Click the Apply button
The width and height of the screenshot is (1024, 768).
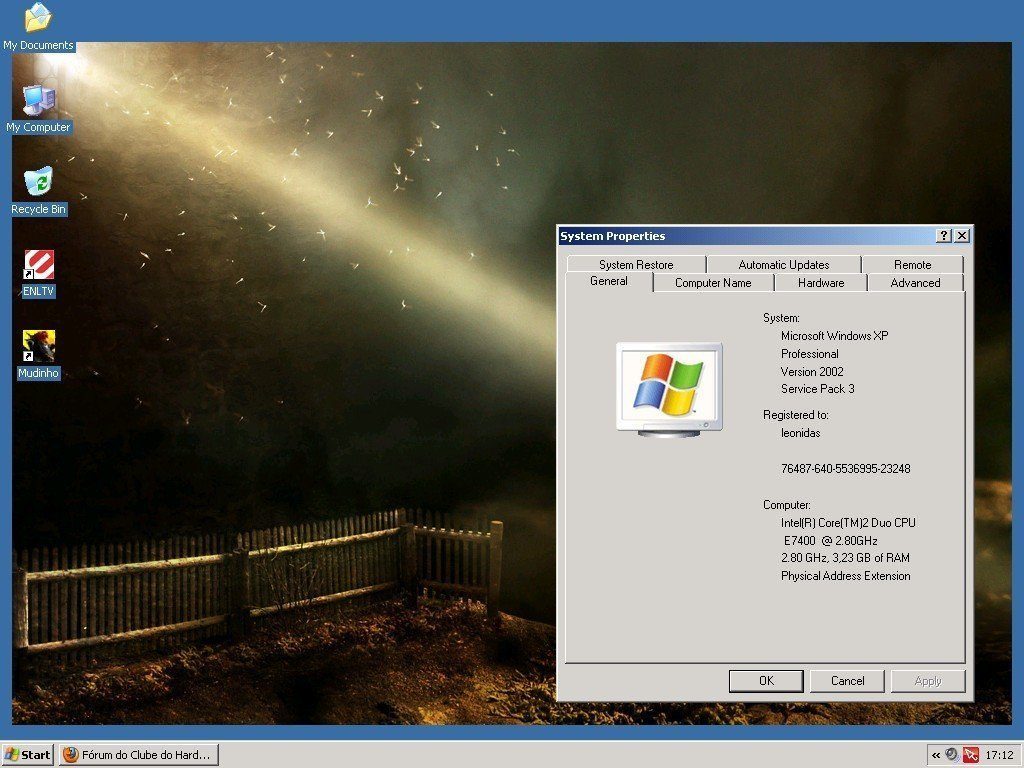[x=928, y=680]
